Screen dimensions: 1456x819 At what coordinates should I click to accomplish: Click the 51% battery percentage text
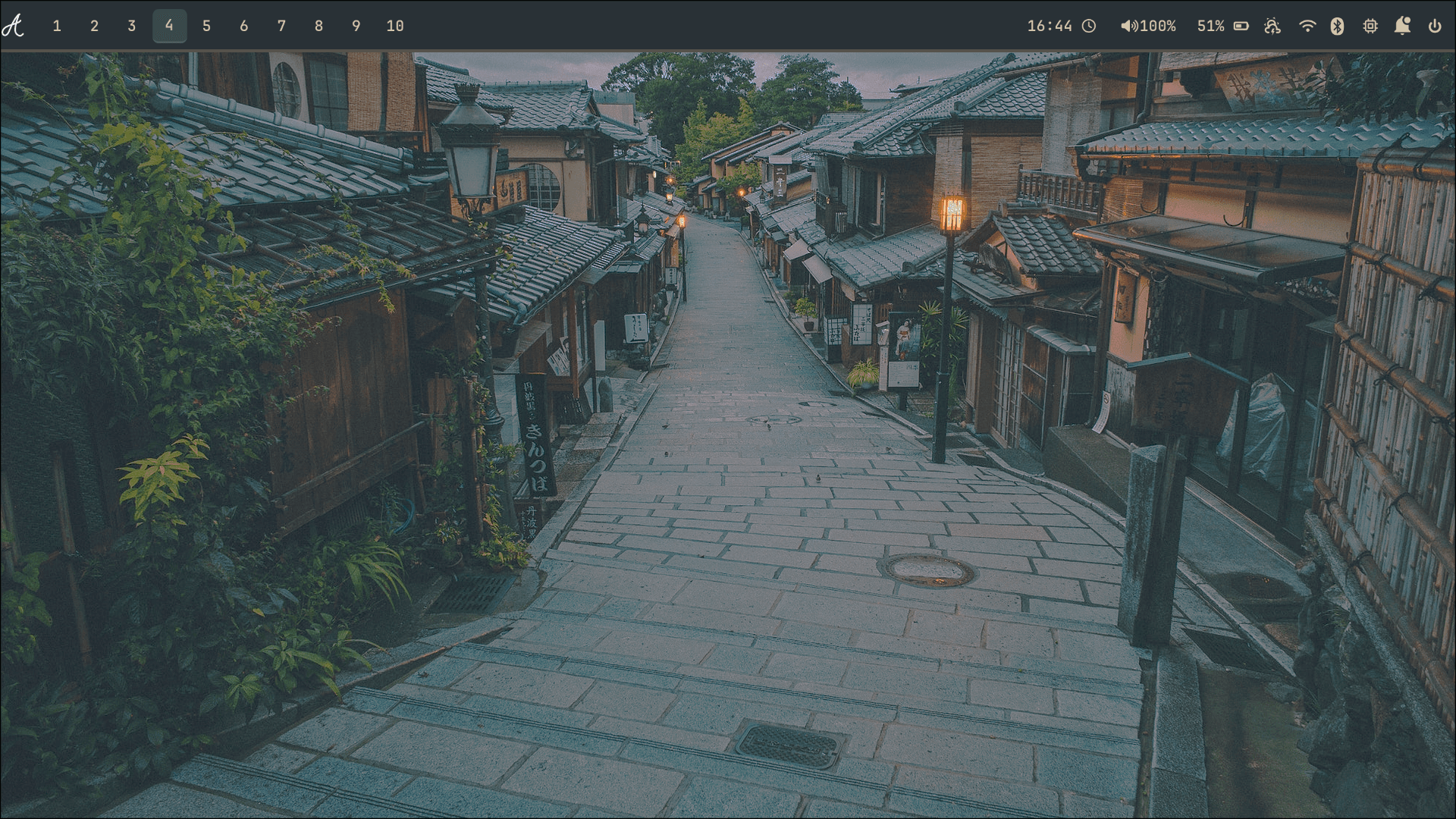click(x=1210, y=26)
